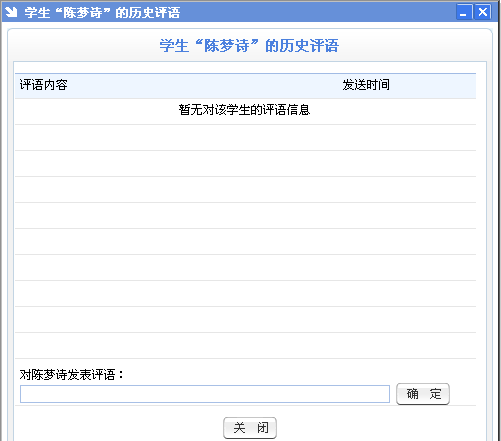Close the dialog with the X icon
The width and height of the screenshot is (501, 441).
click(x=482, y=12)
